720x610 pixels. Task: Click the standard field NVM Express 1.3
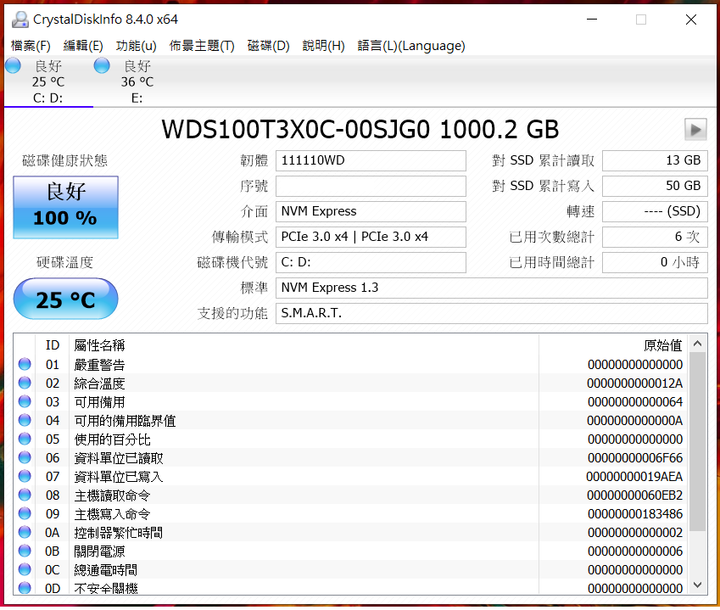[492, 288]
